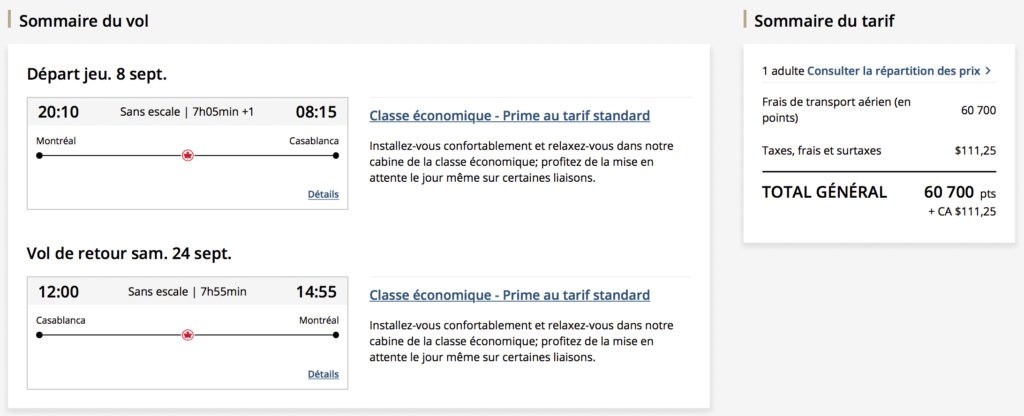Open Classe économique fare link for departure flight
The image size is (1024, 416).
pyautogui.click(x=509, y=116)
